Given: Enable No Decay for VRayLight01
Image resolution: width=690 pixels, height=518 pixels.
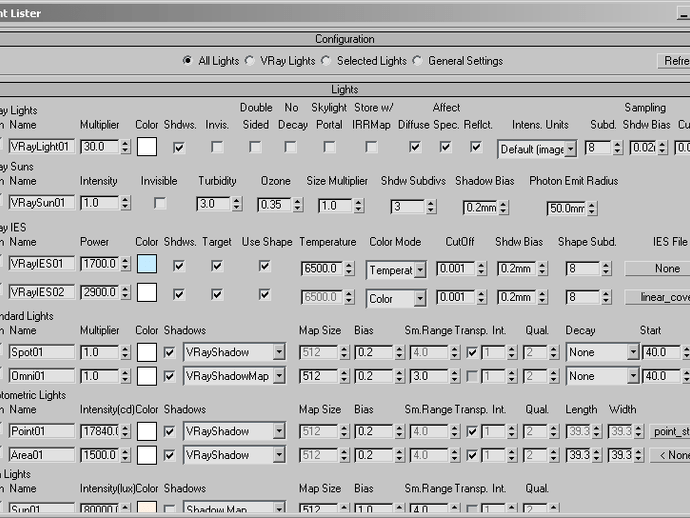Looking at the screenshot, I should [x=290, y=147].
